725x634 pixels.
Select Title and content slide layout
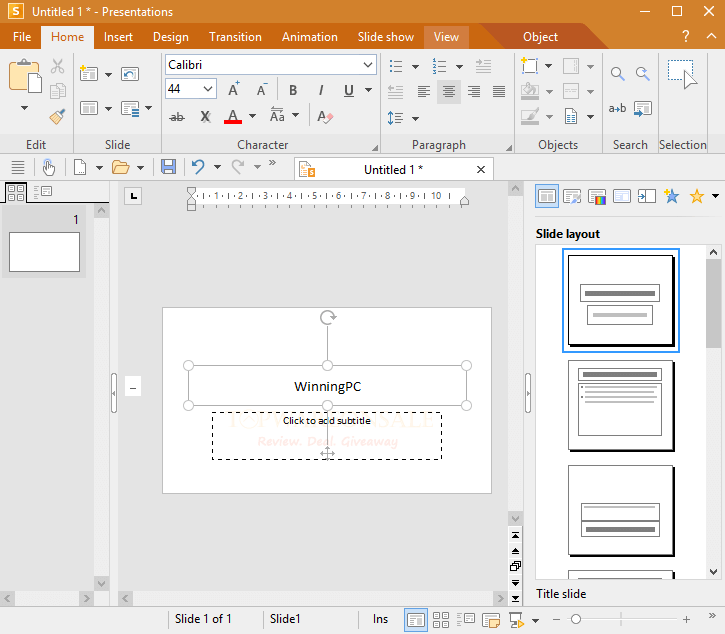tap(621, 405)
